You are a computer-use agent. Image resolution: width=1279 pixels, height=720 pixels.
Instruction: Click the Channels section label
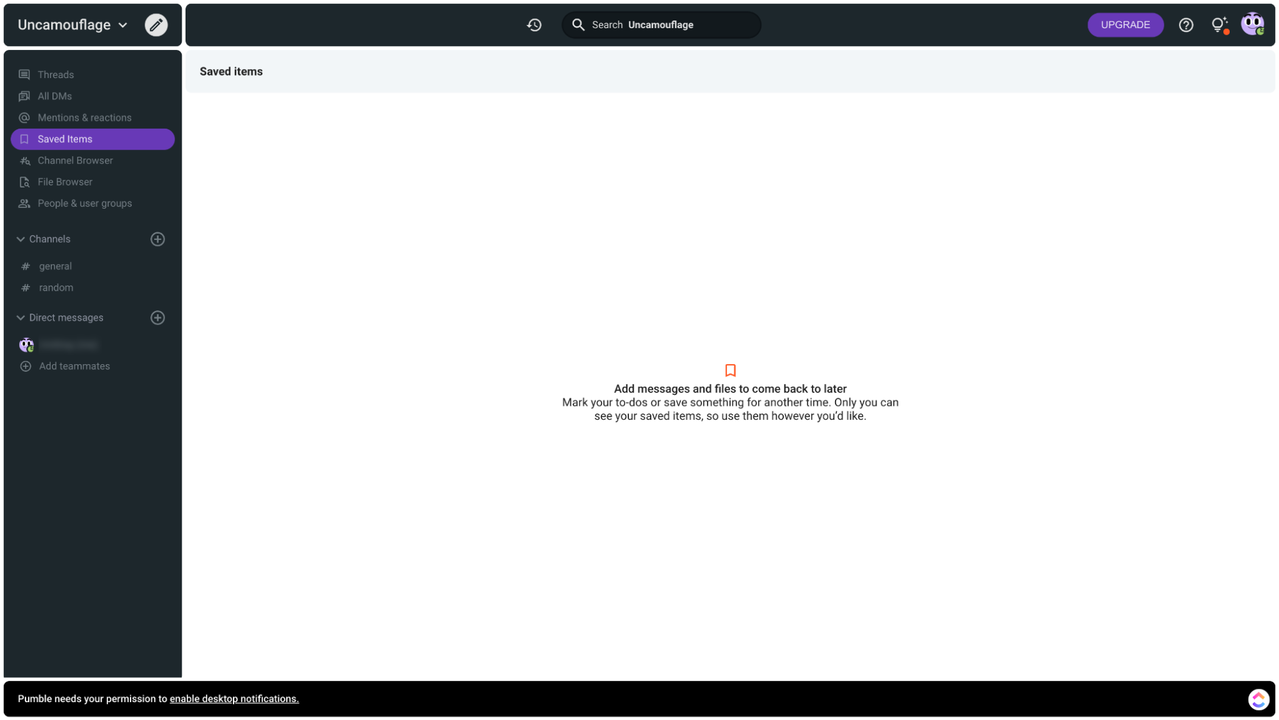(50, 239)
